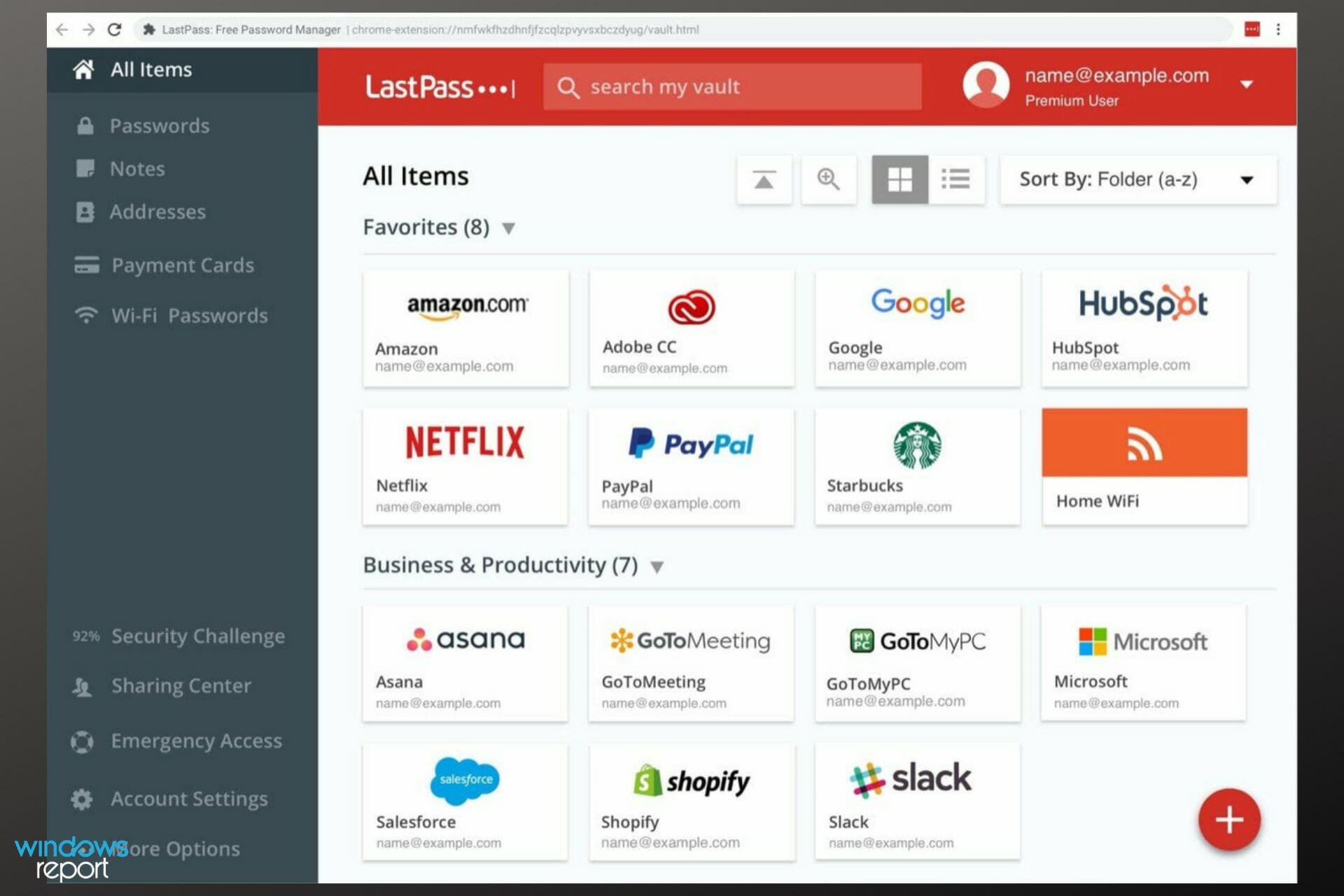Viewport: 1344px width, 896px height.
Task: Collapse the Business & Productivity (7) section
Action: pyautogui.click(x=657, y=566)
